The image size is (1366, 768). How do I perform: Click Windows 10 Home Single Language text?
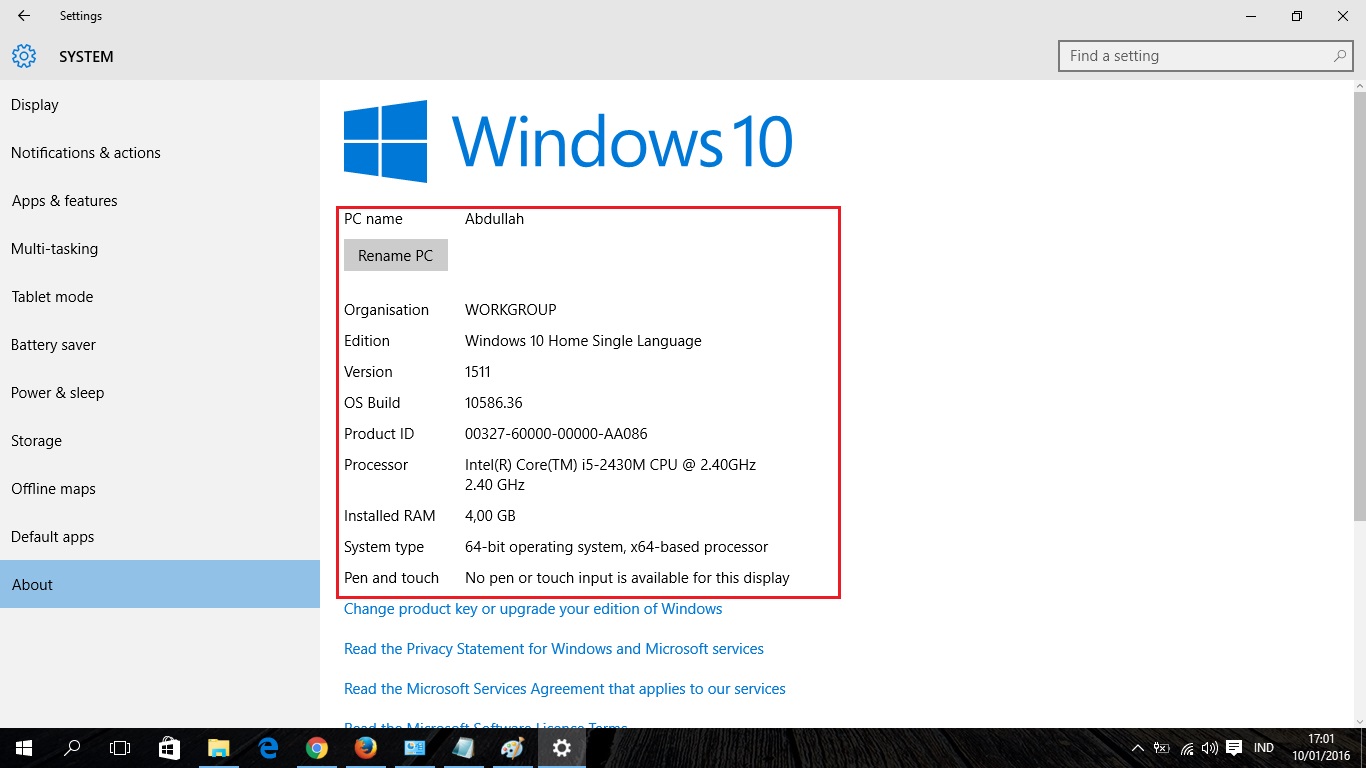tap(583, 341)
